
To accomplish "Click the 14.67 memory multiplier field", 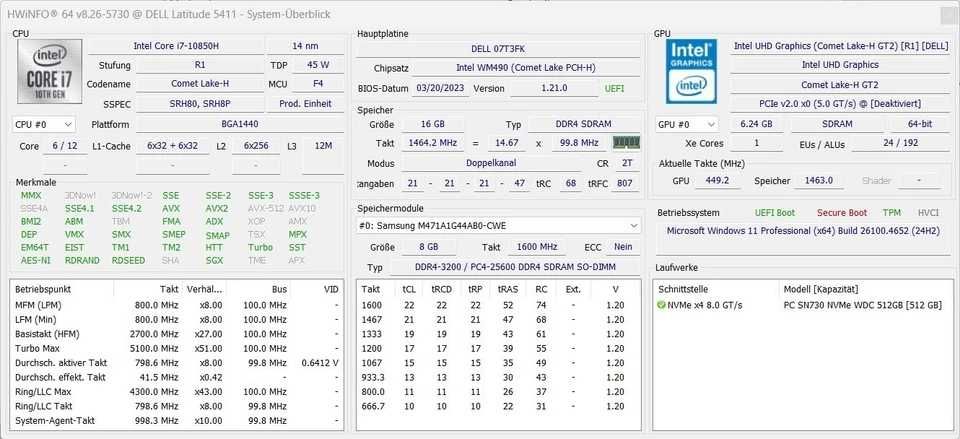I will coord(508,143).
